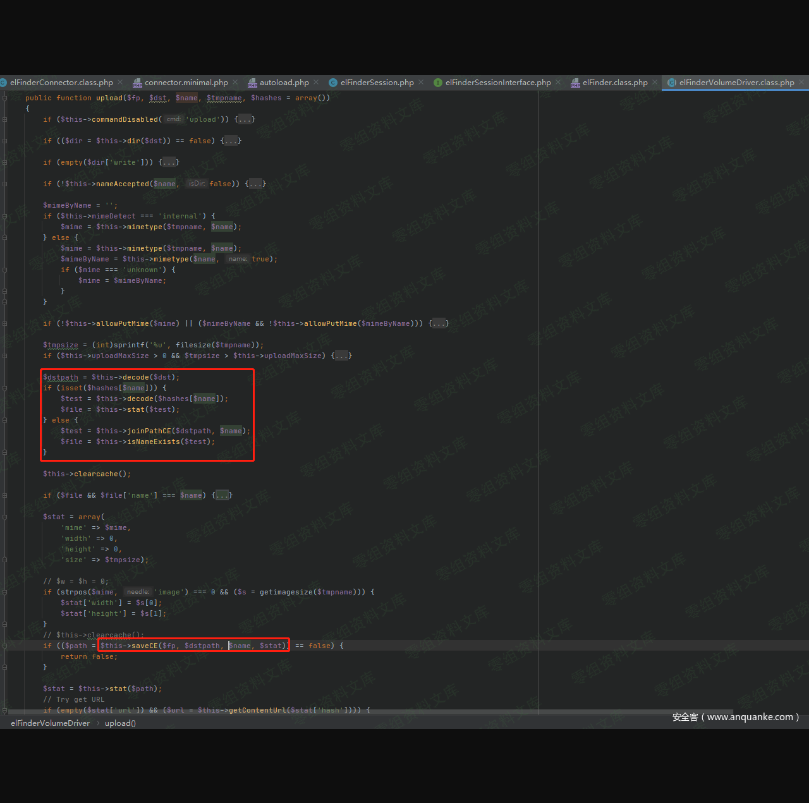809x803 pixels.
Task: Click the elFinderSessionInterface.php file icon
Action: coord(438,82)
